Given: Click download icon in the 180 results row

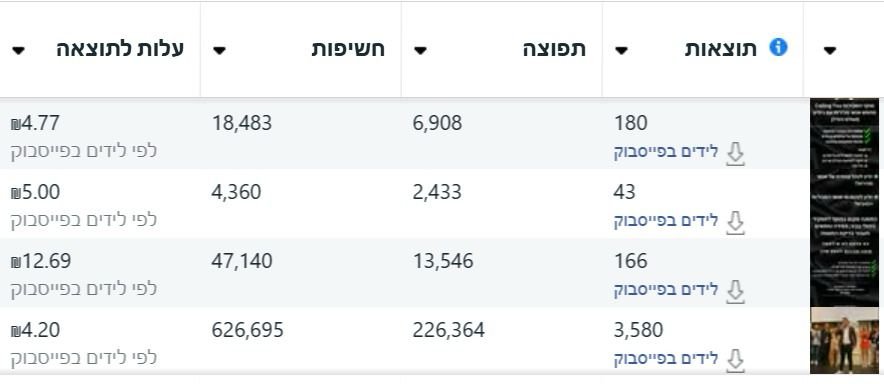Looking at the screenshot, I should [x=735, y=155].
